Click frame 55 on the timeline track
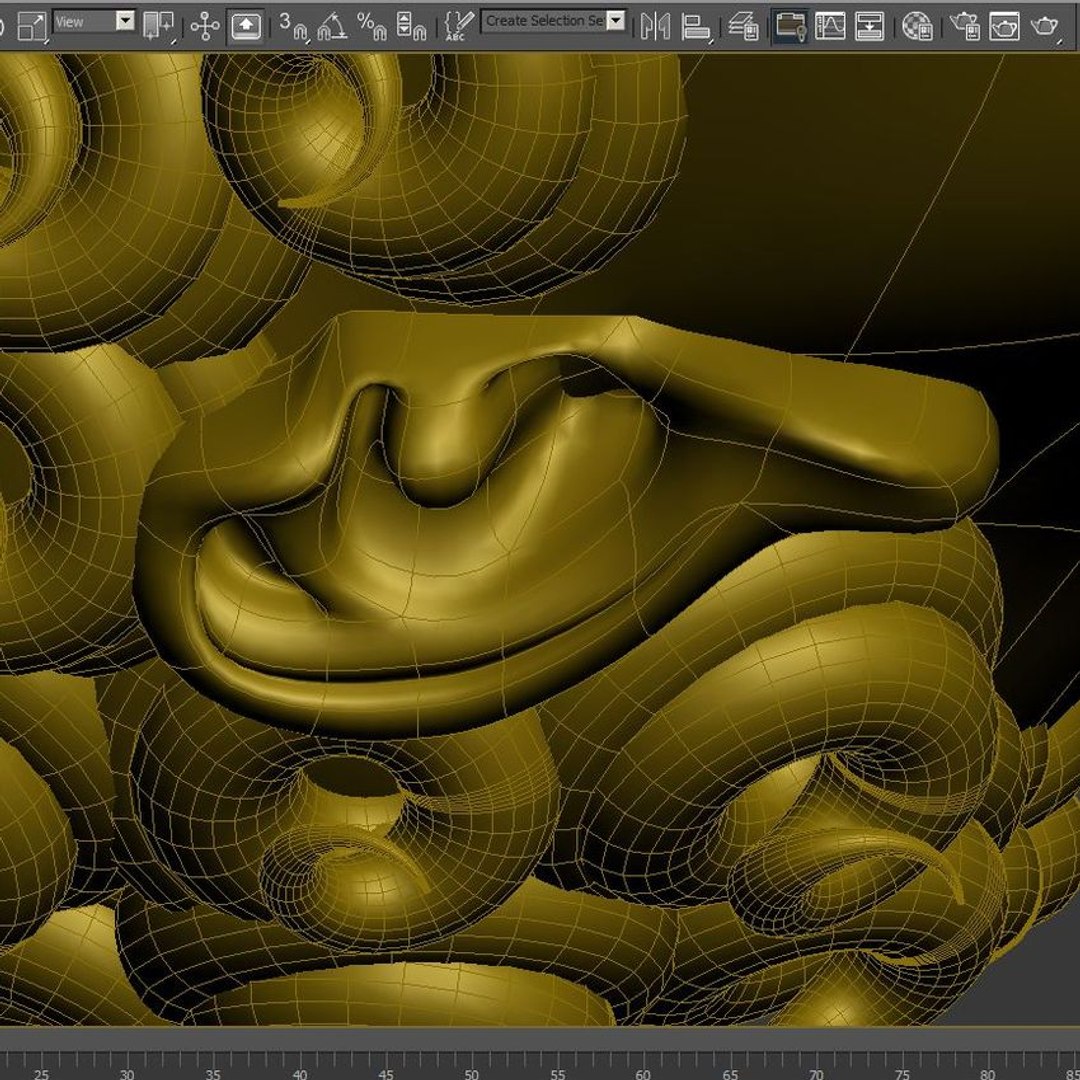Viewport: 1080px width, 1080px height. point(557,1073)
